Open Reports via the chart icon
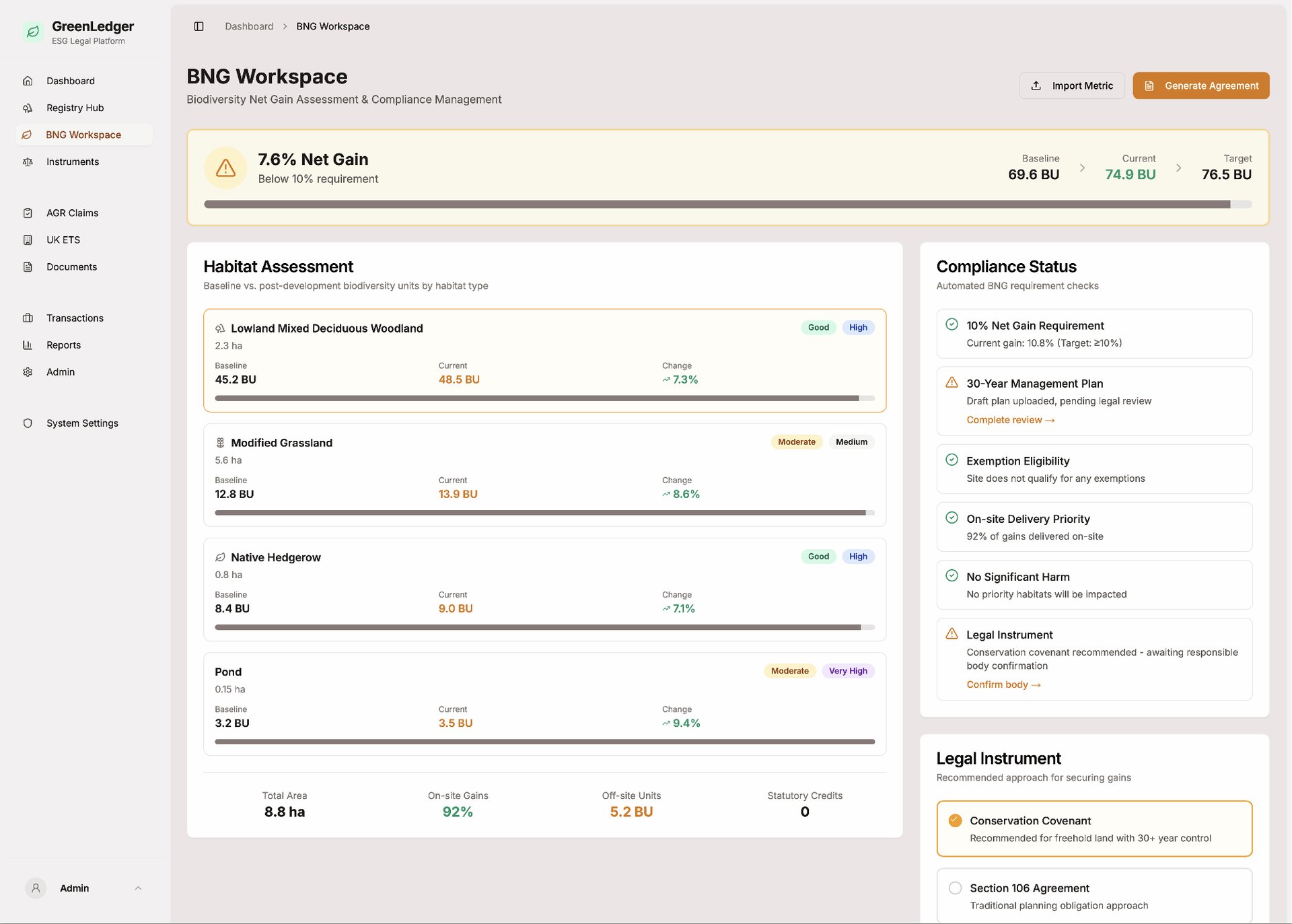 (x=28, y=345)
